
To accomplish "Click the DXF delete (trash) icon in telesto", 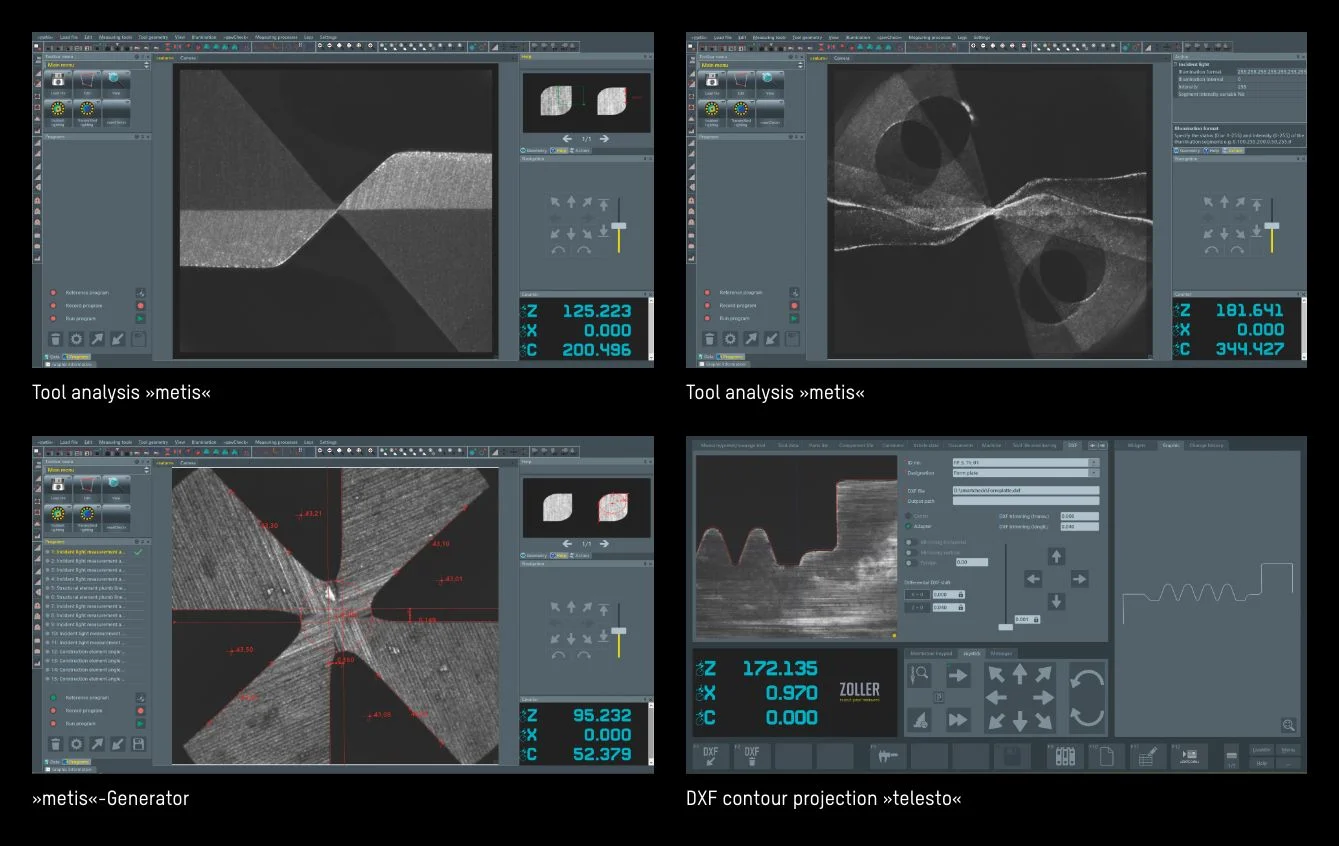I will [751, 756].
